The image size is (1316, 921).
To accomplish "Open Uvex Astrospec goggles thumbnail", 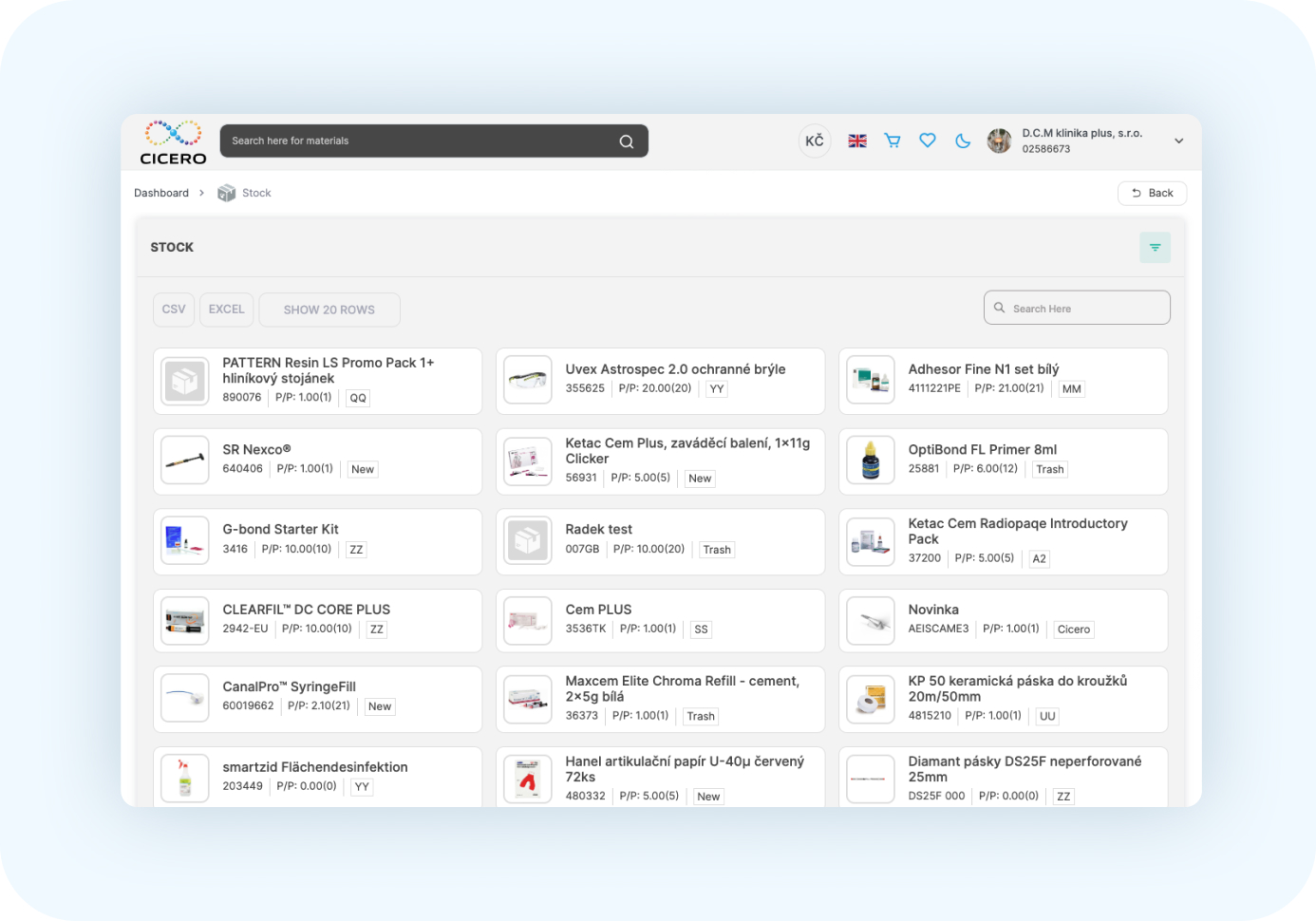I will pos(528,381).
